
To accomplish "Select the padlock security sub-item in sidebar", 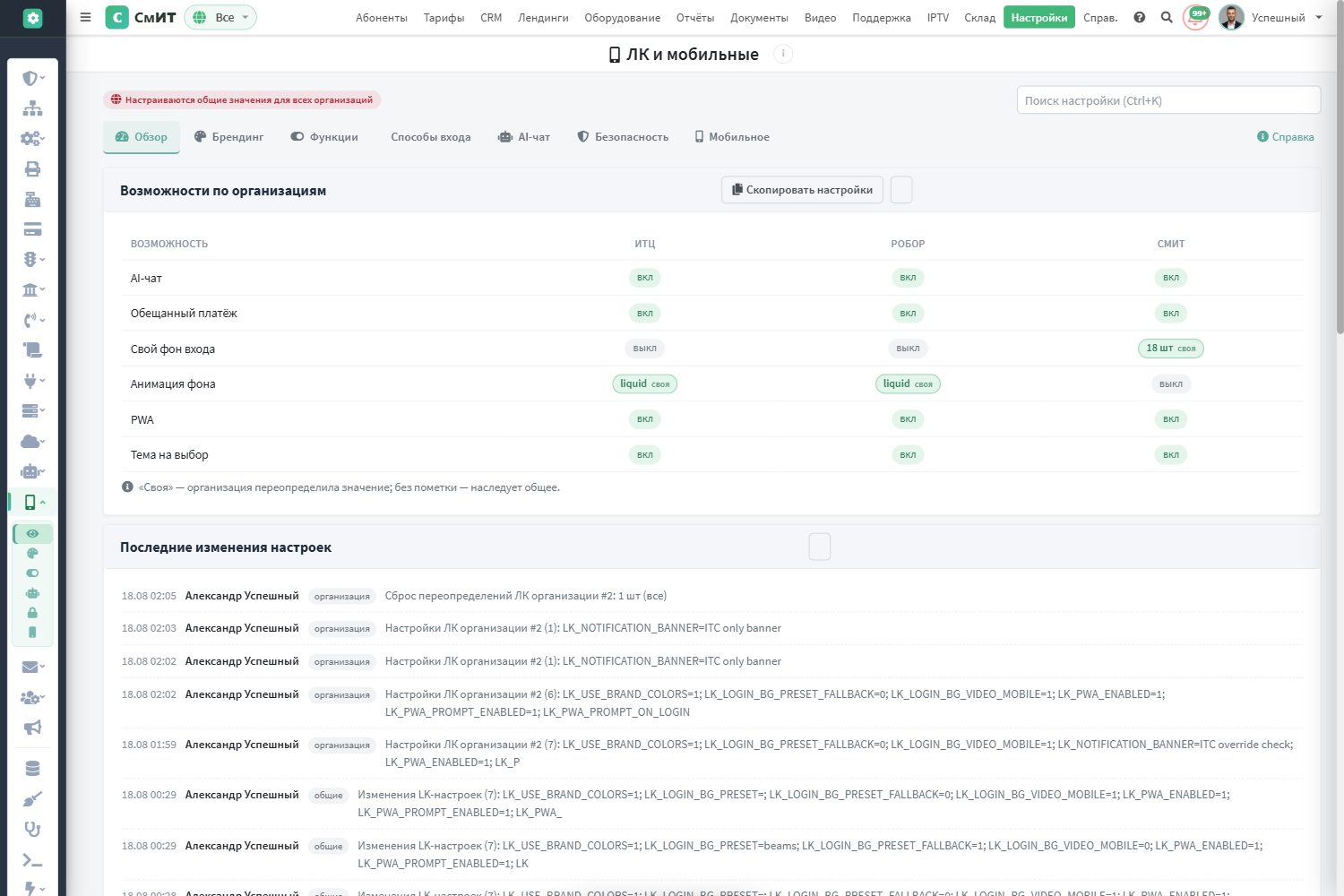I will pos(32,613).
